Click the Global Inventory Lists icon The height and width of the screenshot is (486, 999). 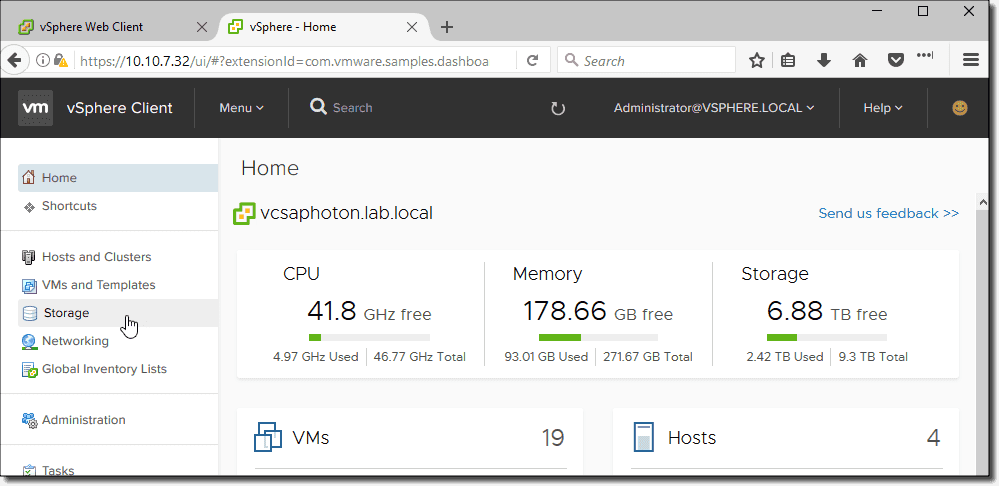29,369
